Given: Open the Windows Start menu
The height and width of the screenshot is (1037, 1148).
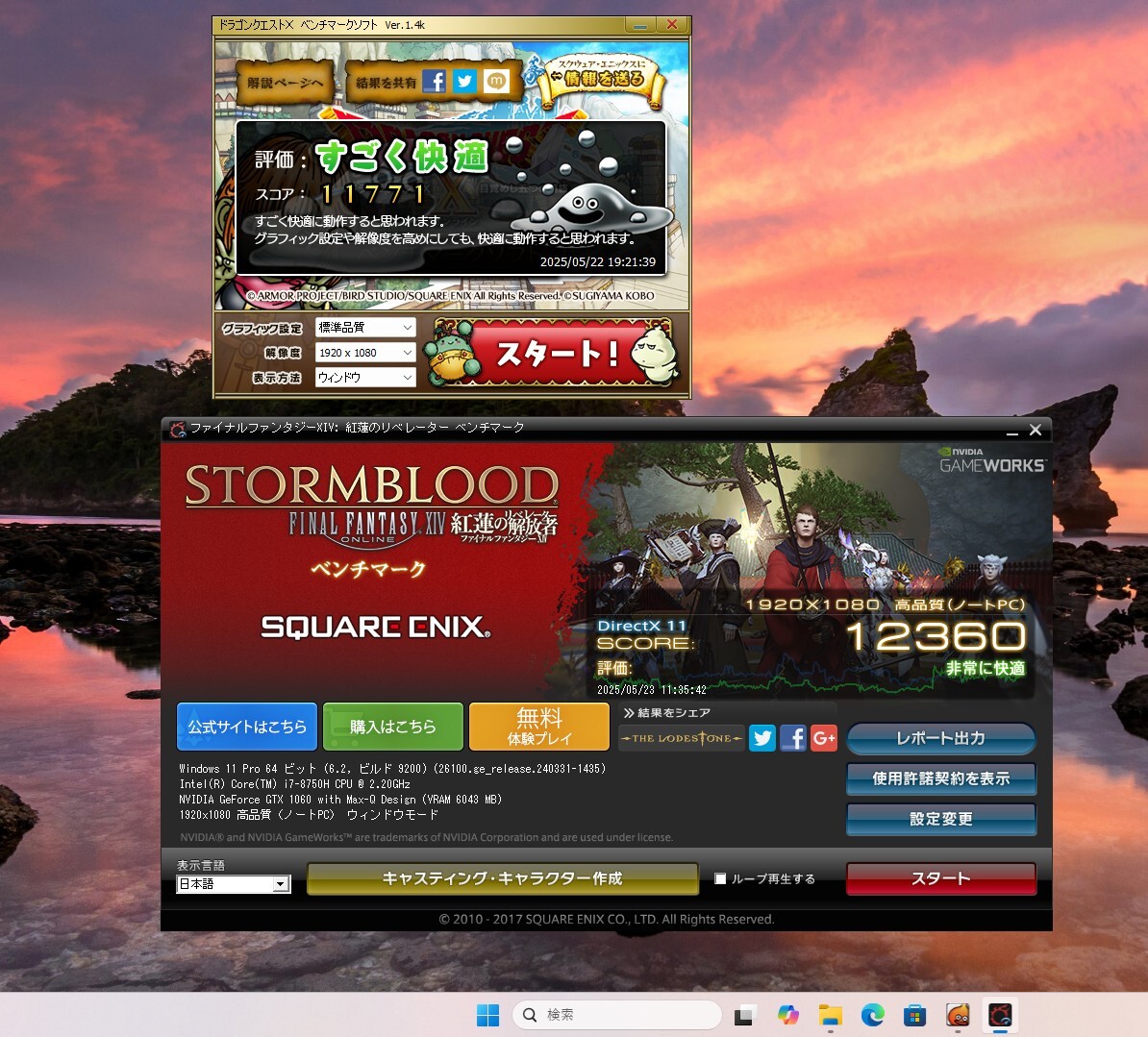Looking at the screenshot, I should pos(487,1015).
